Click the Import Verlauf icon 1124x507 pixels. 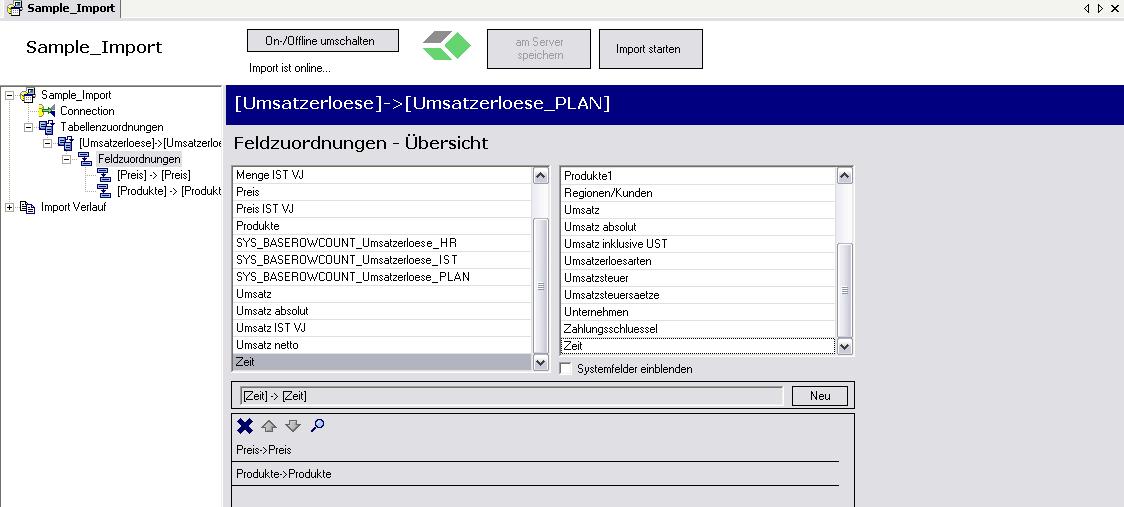28,207
